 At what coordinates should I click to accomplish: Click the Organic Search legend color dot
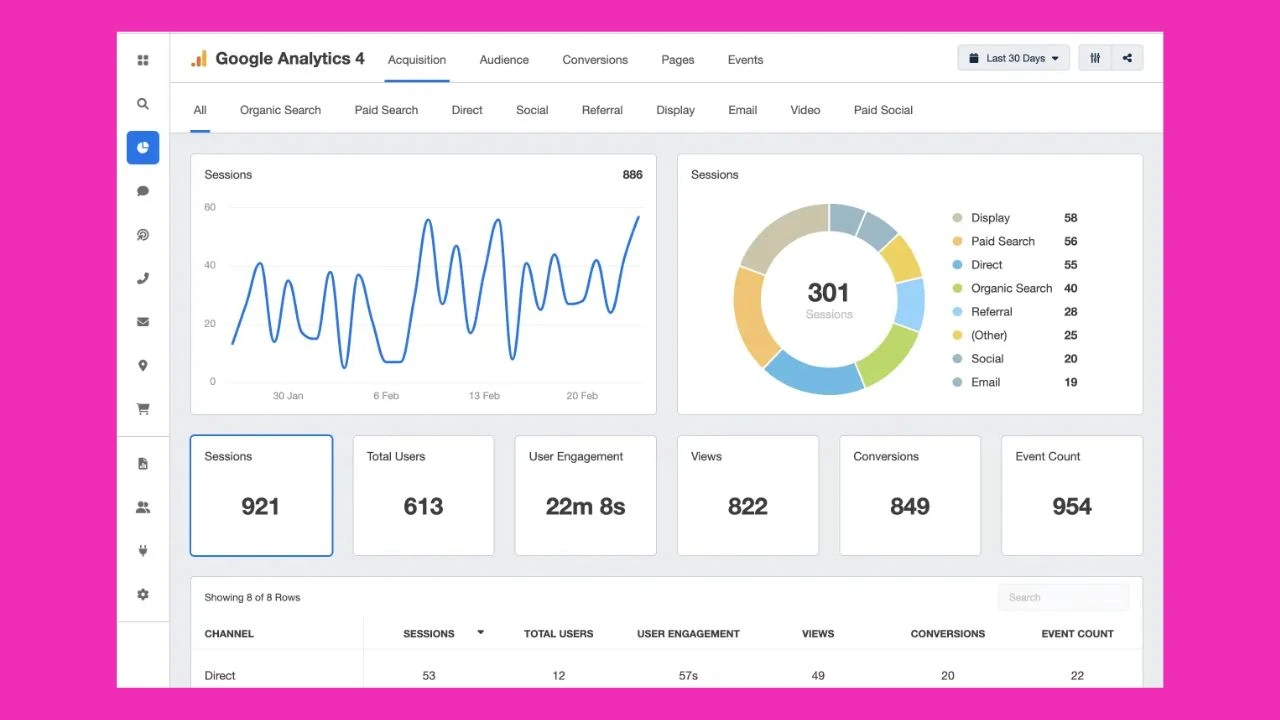pos(957,288)
